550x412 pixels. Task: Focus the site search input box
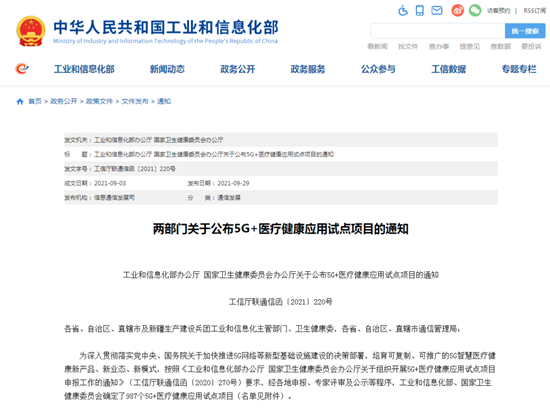438,31
